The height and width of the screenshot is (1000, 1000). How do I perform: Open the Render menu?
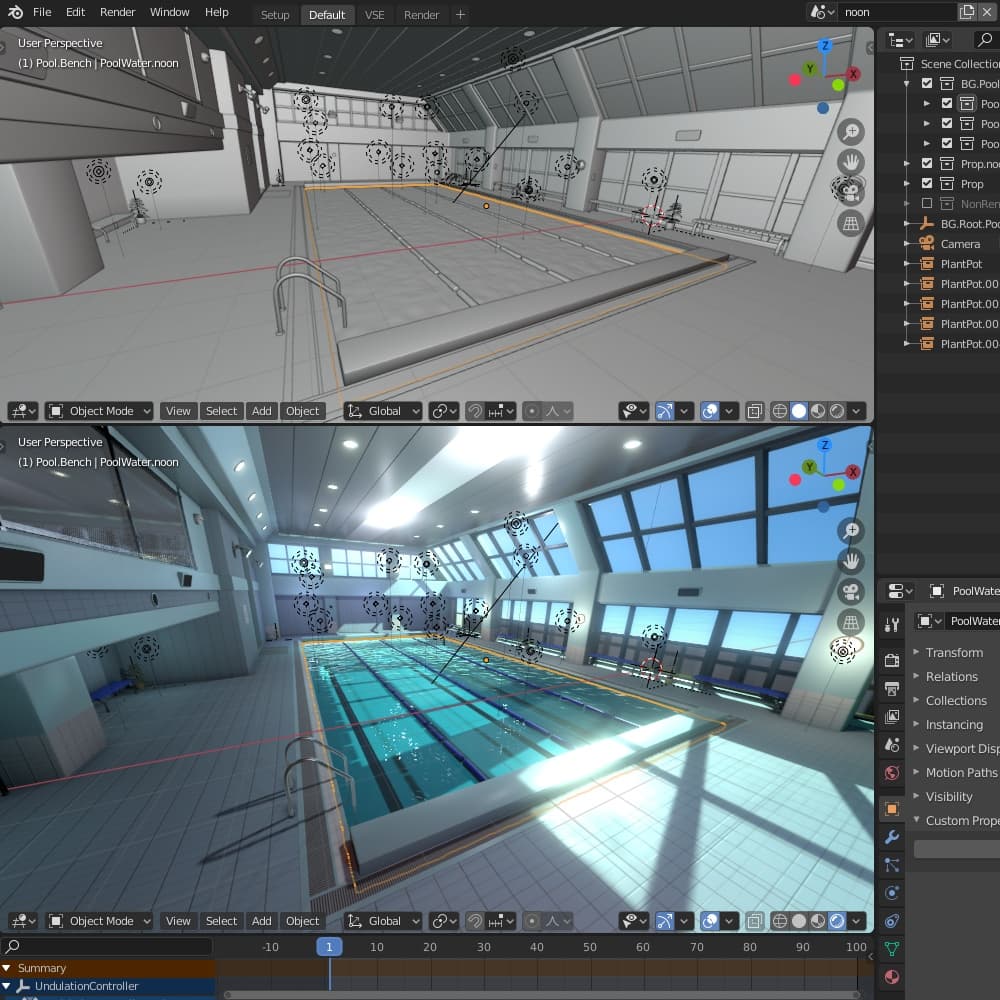coord(117,12)
